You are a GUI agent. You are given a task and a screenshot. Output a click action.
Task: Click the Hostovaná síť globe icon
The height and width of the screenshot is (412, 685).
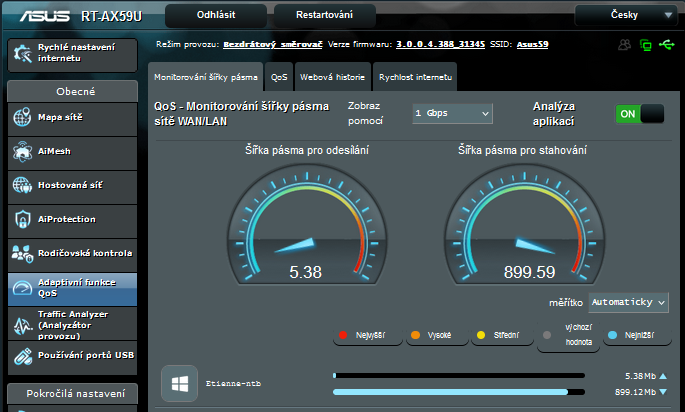click(x=22, y=186)
